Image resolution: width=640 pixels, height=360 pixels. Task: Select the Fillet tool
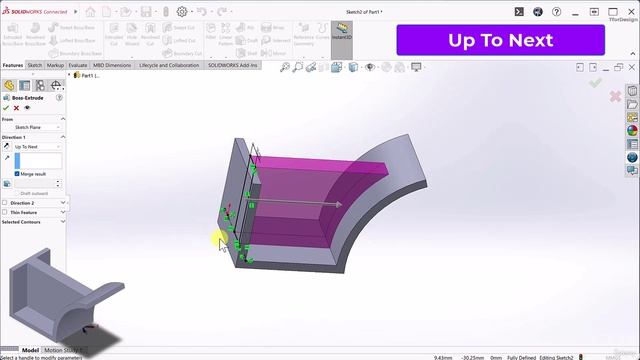tap(211, 31)
